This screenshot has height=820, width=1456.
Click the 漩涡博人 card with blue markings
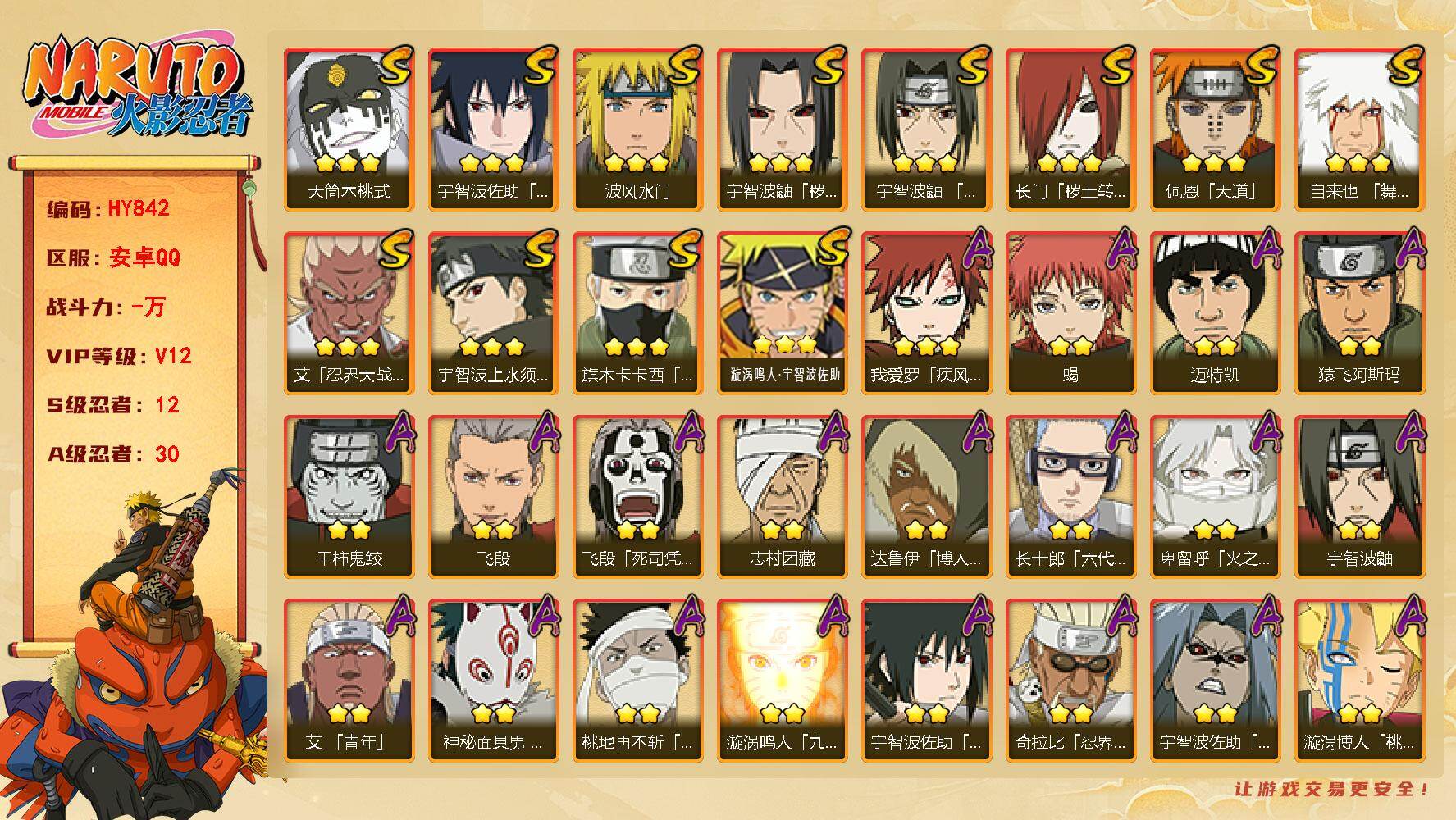point(1359,680)
